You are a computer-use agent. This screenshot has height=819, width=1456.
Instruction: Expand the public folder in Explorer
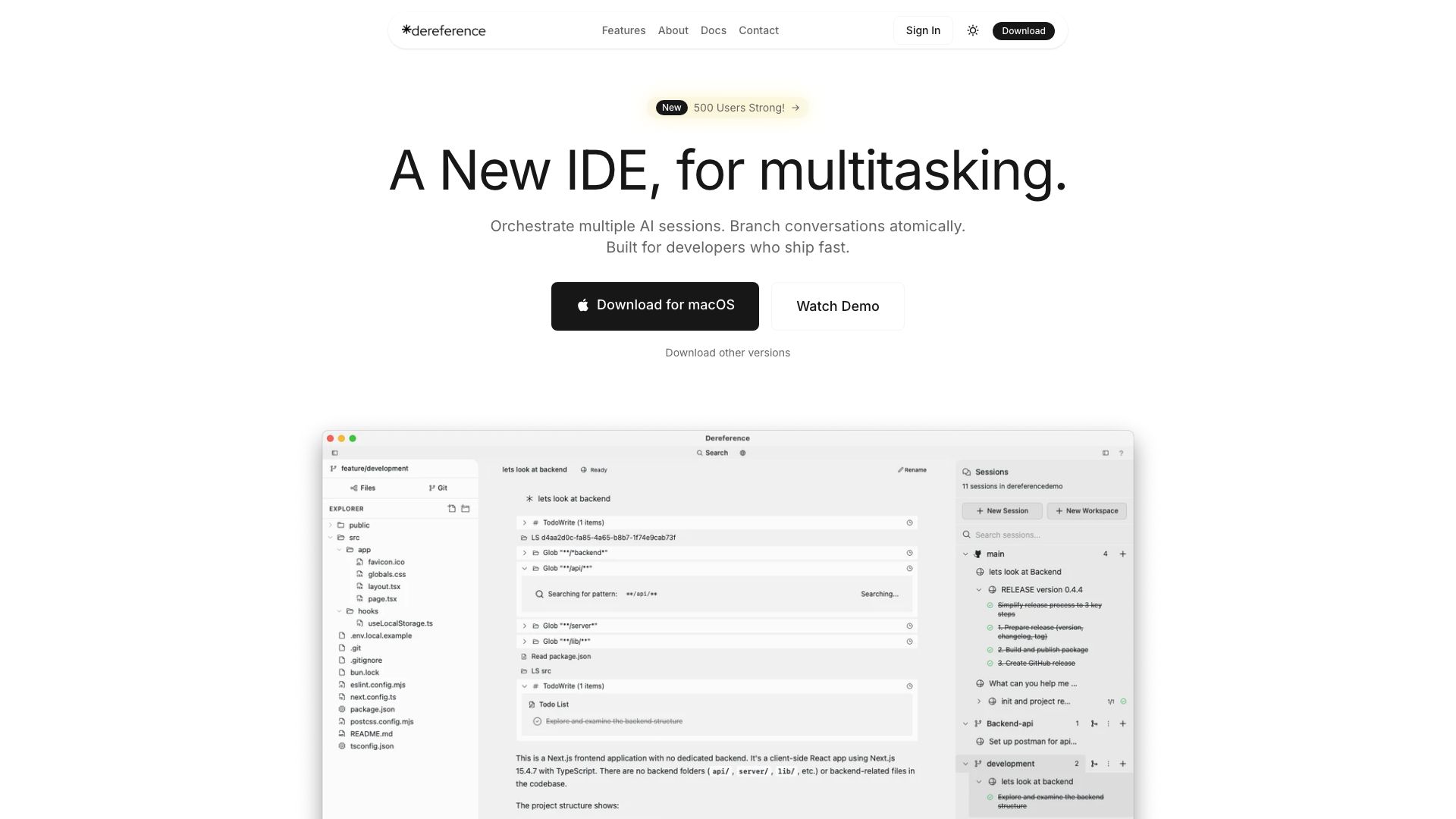[331, 525]
